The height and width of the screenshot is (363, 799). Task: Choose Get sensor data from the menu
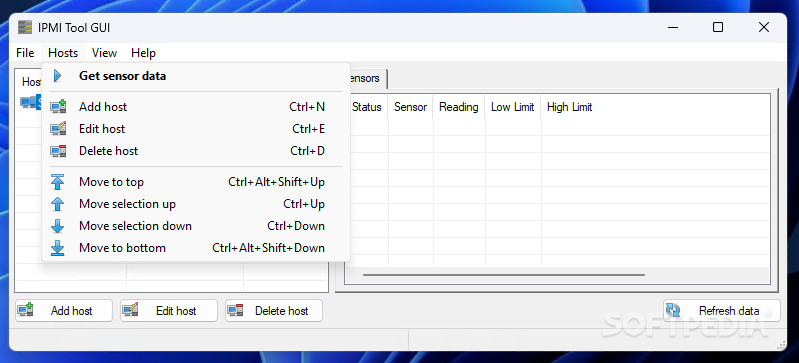pyautogui.click(x=196, y=76)
